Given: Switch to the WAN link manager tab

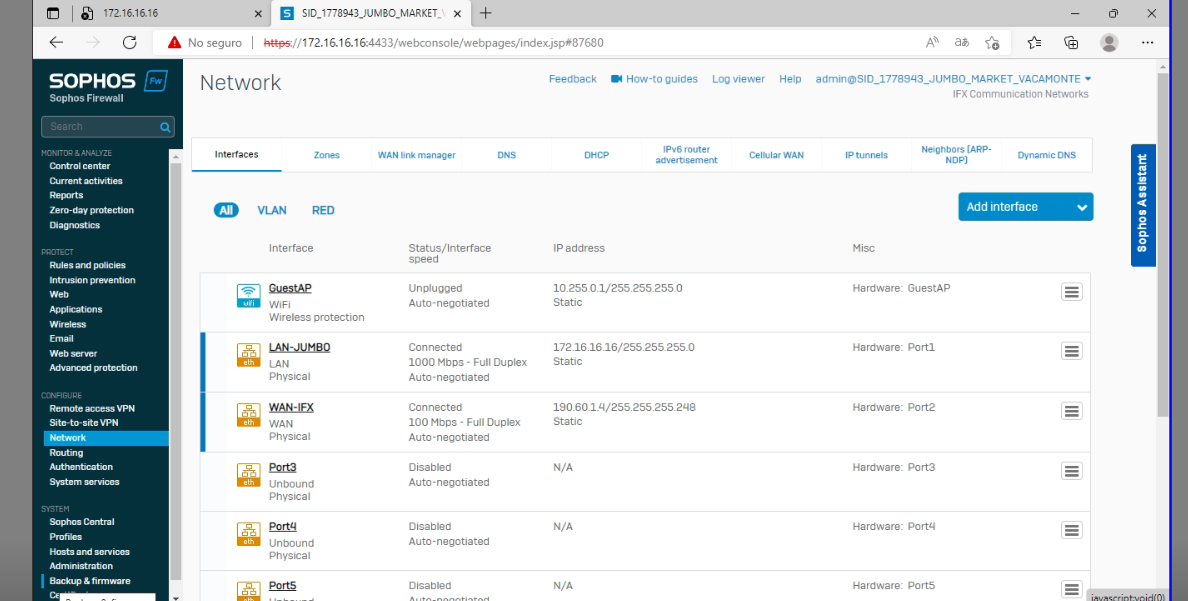Looking at the screenshot, I should point(416,155).
